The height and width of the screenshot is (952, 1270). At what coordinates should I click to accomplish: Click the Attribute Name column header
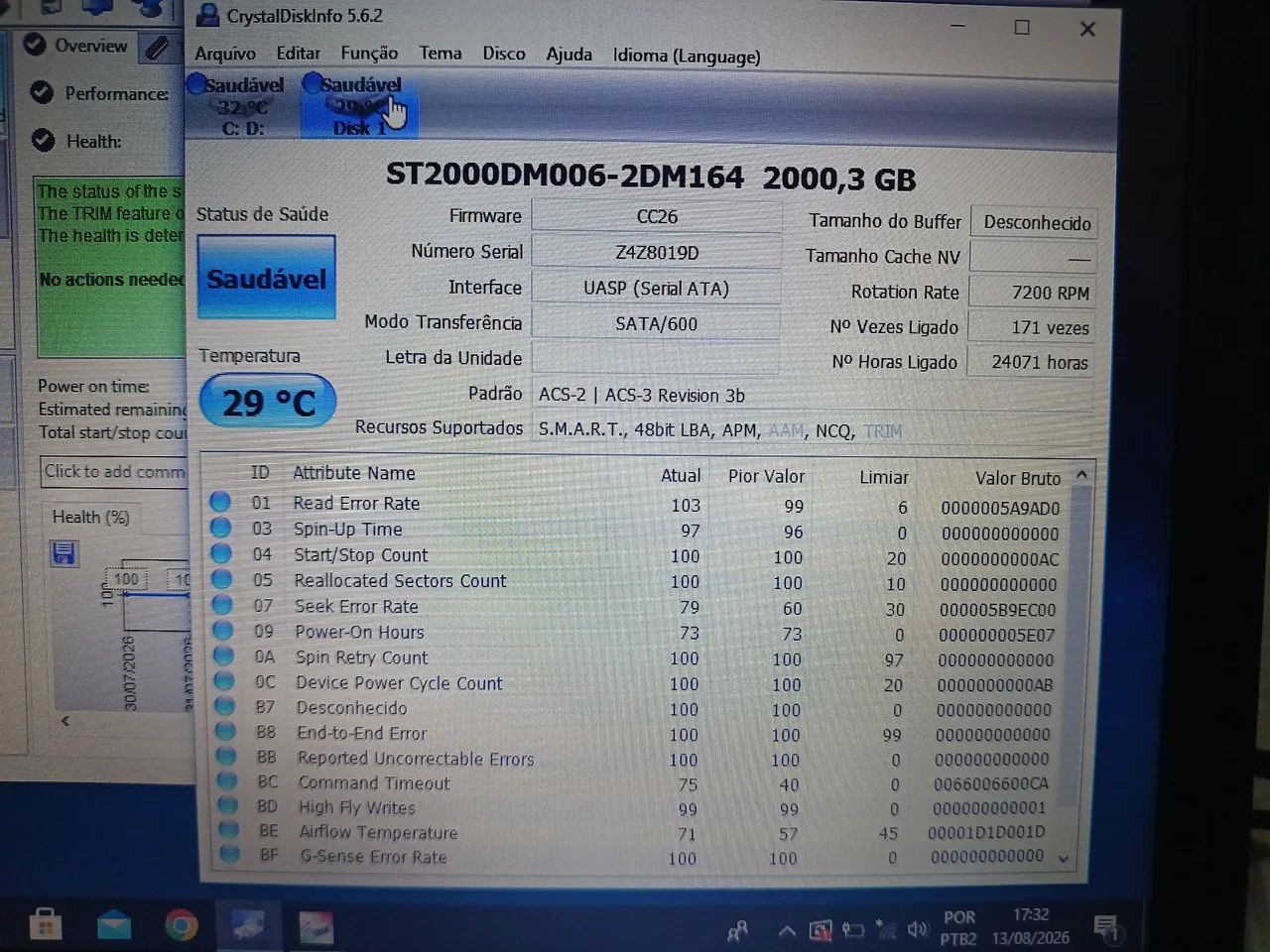point(353,473)
